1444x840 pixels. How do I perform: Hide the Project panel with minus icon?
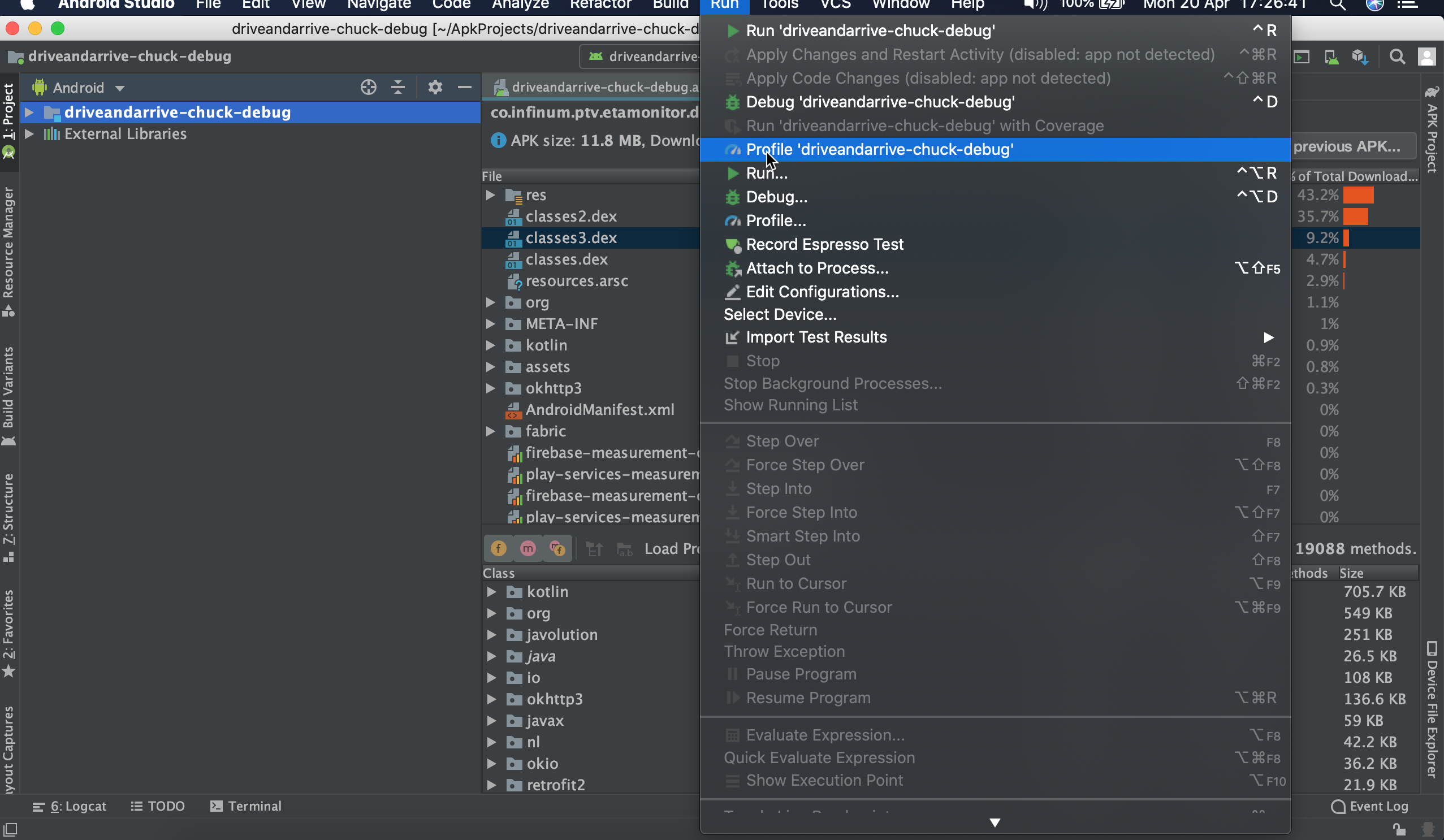coord(465,87)
